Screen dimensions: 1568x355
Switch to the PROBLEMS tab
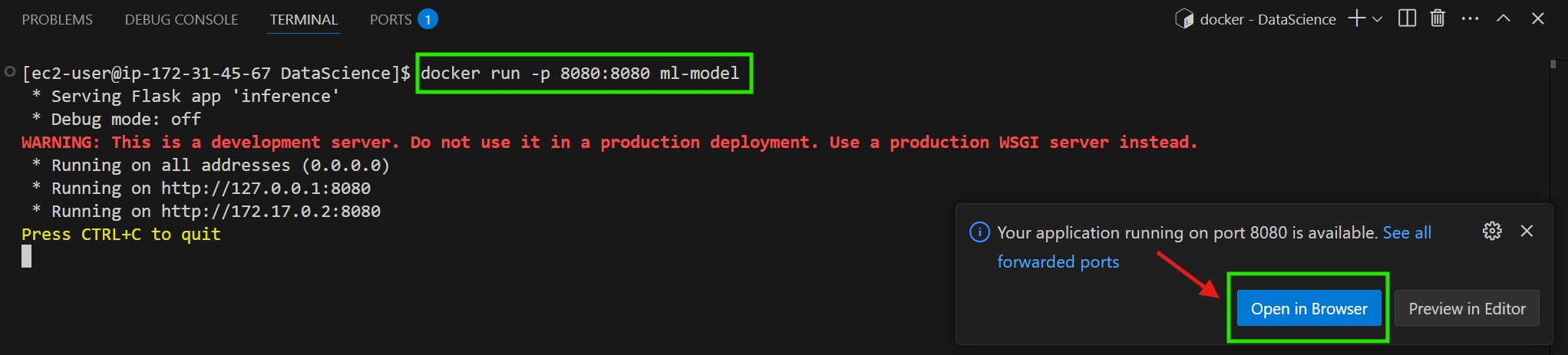coord(58,19)
